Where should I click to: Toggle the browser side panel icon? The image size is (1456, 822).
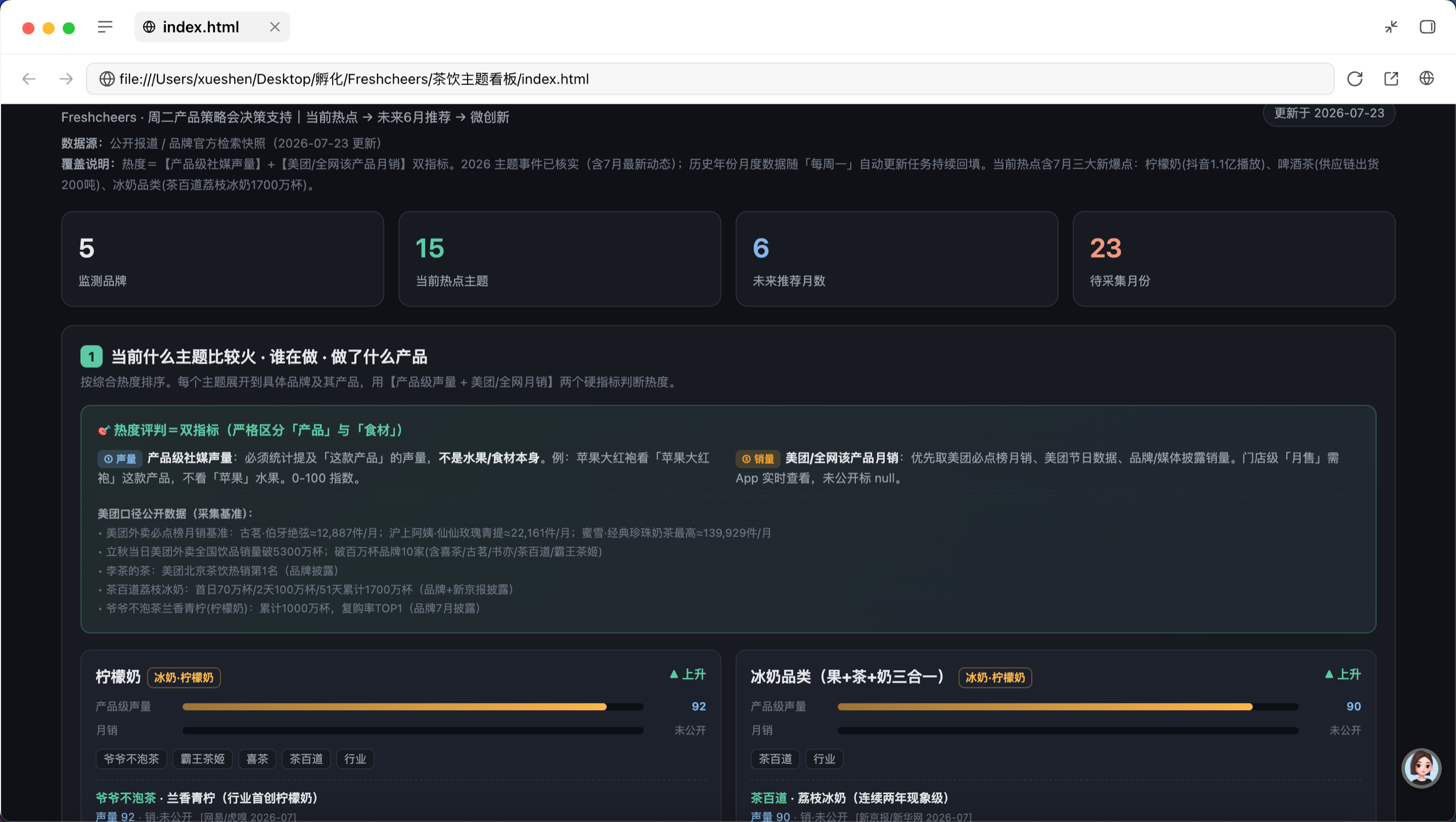click(1427, 27)
